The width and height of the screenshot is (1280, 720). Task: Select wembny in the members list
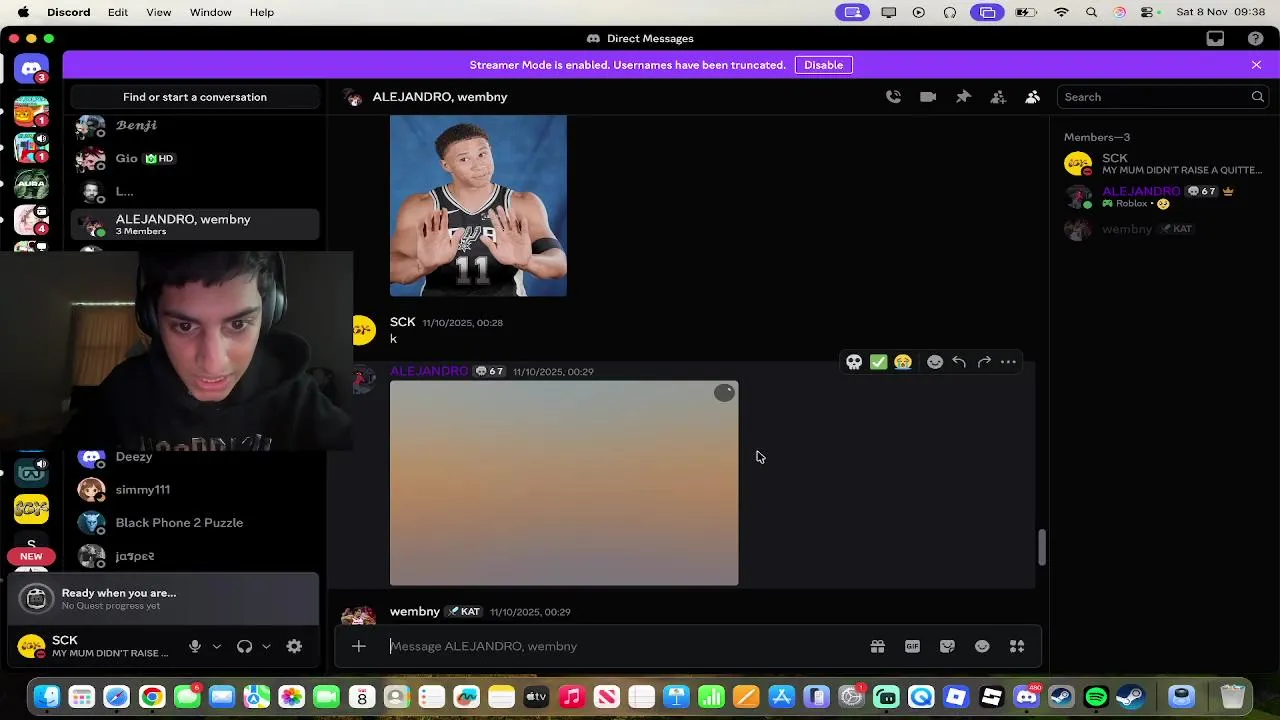pyautogui.click(x=1163, y=229)
